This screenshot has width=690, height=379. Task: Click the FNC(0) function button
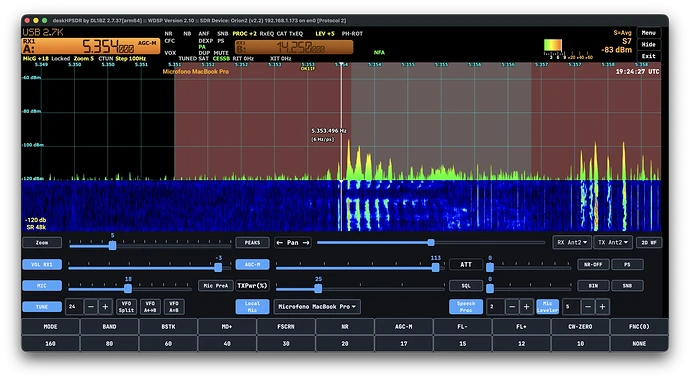tap(639, 327)
